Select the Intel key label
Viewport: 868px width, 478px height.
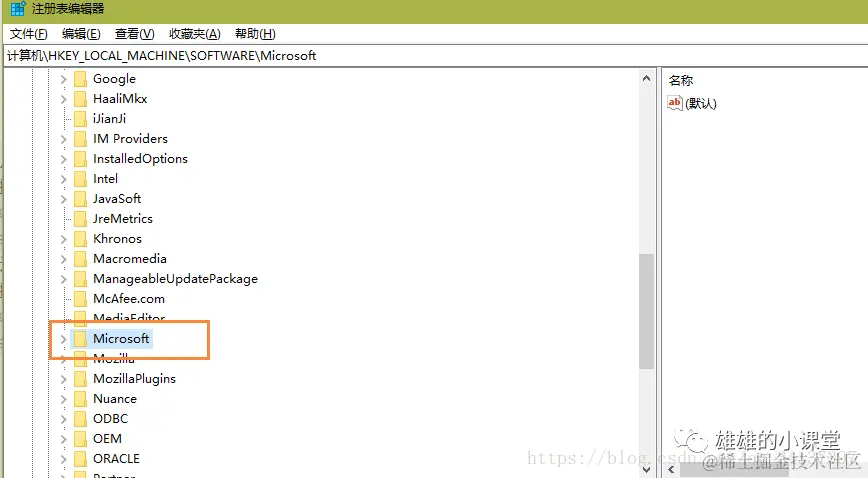[x=105, y=179]
